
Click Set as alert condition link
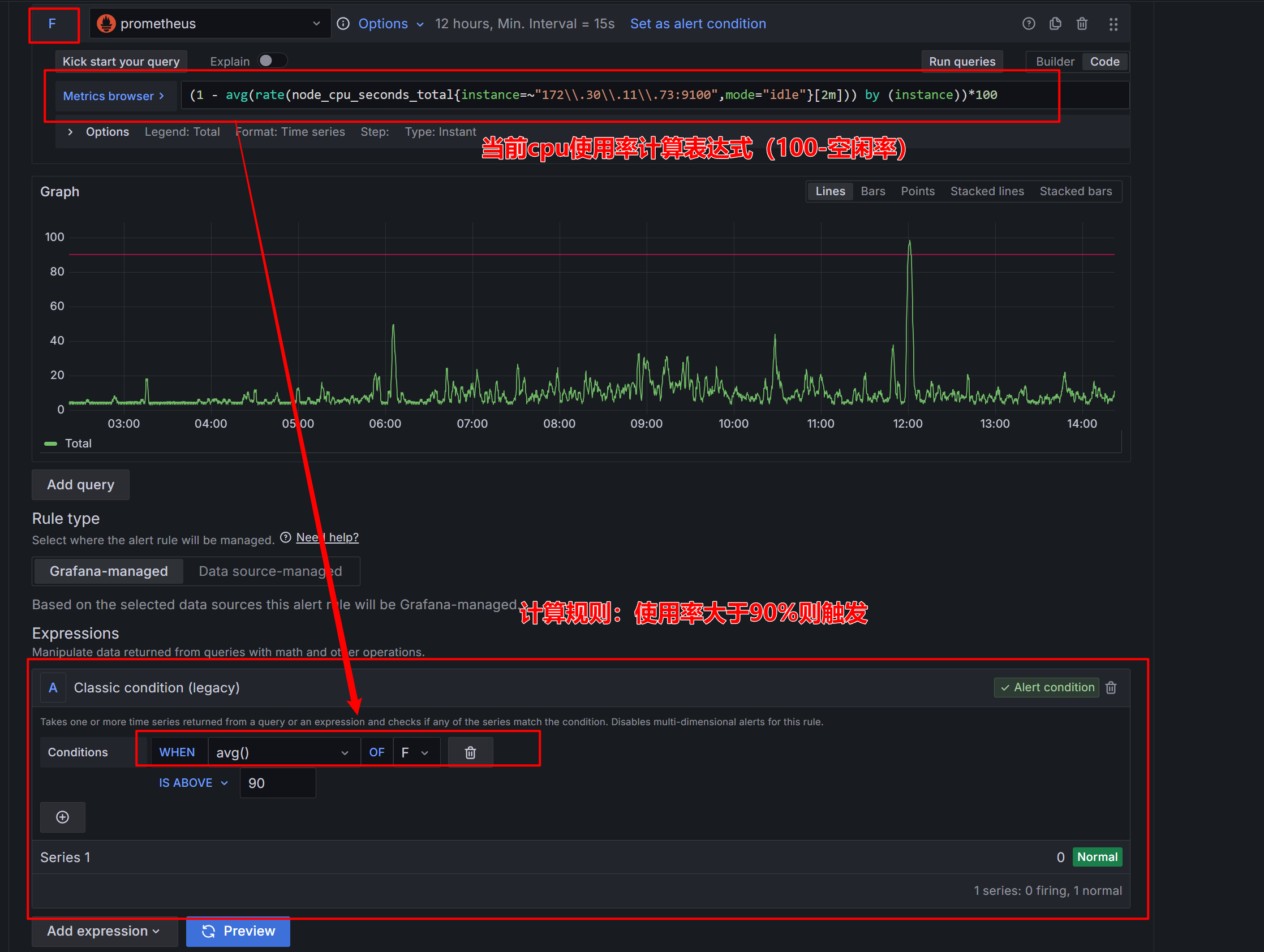point(698,23)
